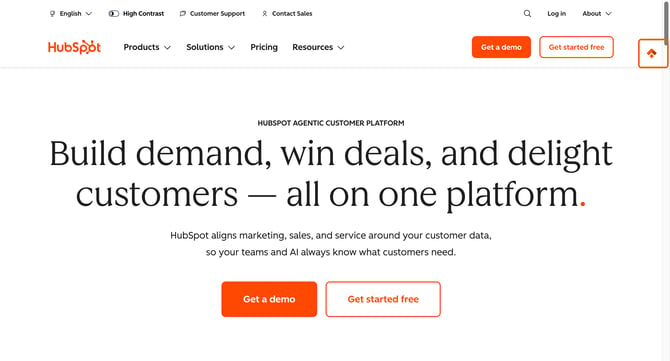
Task: Expand the Products menu chevron
Action: click(x=168, y=47)
